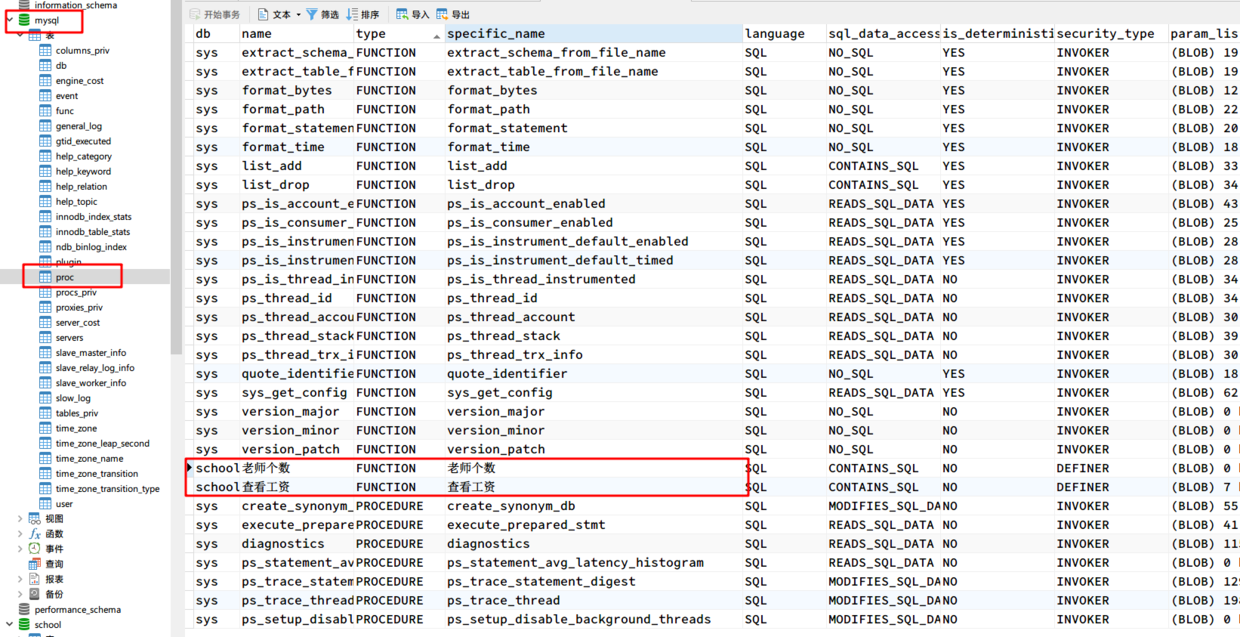This screenshot has width=1240, height=637.
Task: Click the 视图 views icon
Action: point(35,519)
